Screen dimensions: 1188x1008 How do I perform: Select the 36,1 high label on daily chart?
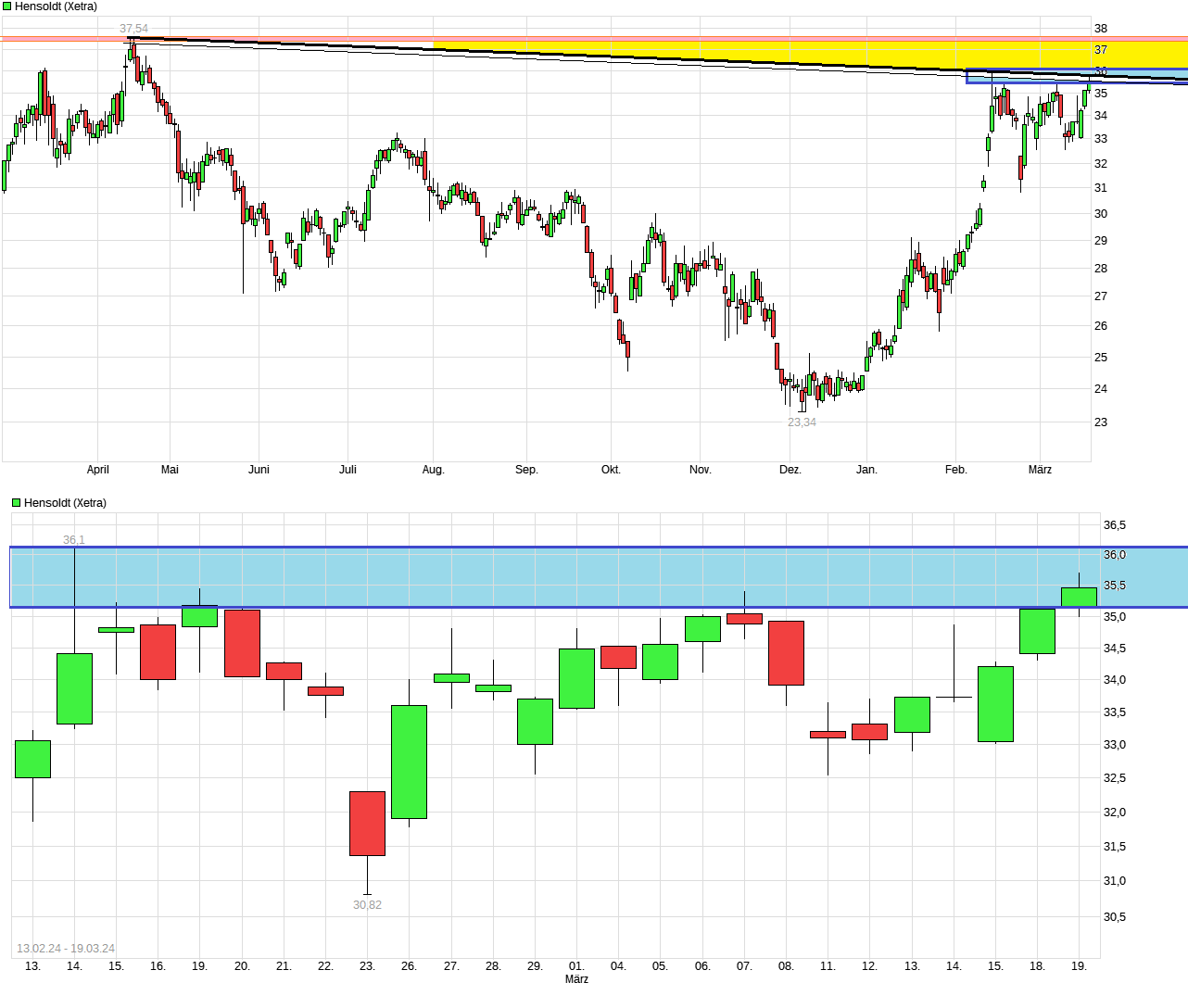(73, 538)
